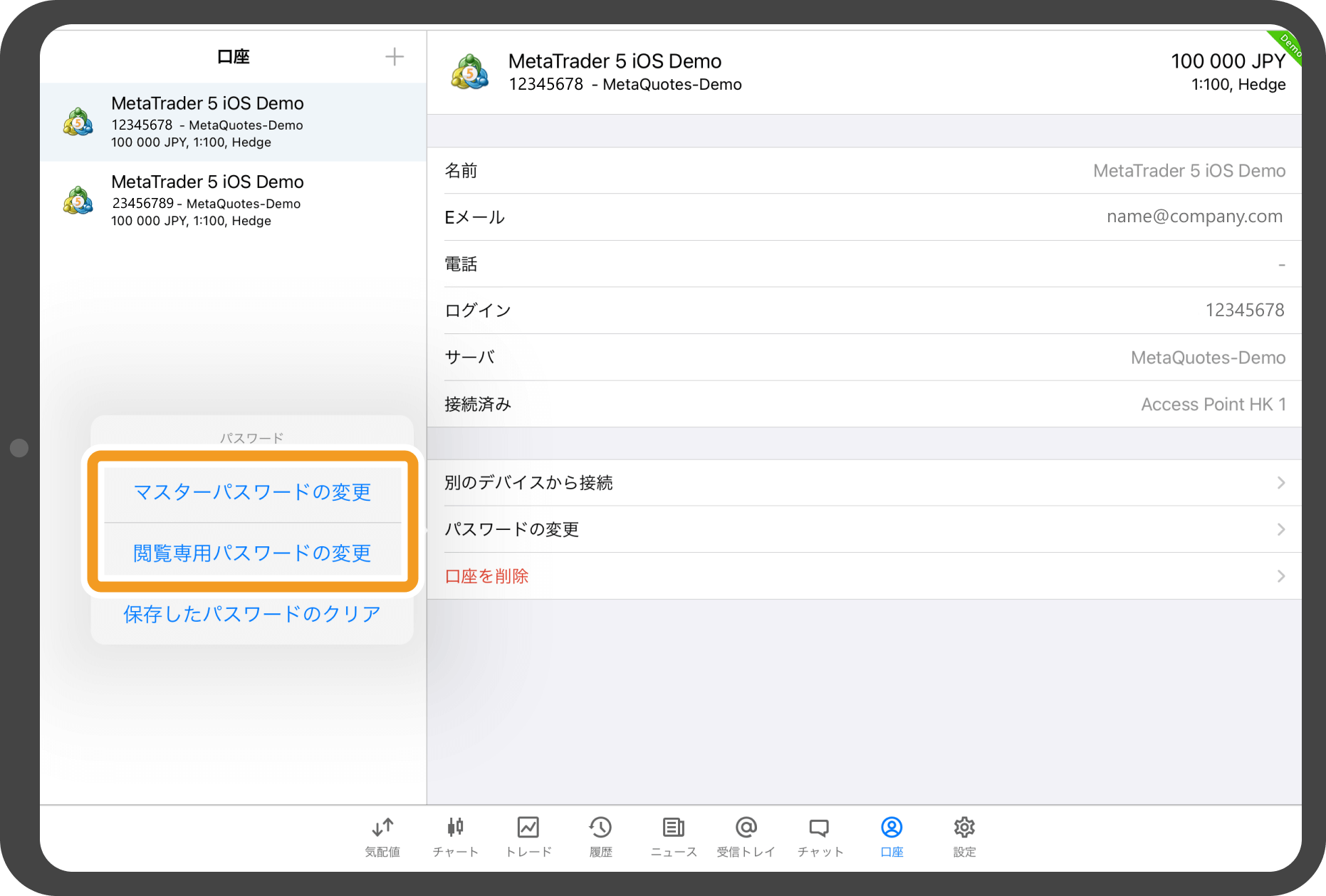Tap the MetaTrader 5 logo beside account name
Image resolution: width=1326 pixels, height=896 pixels.
pyautogui.click(x=469, y=72)
